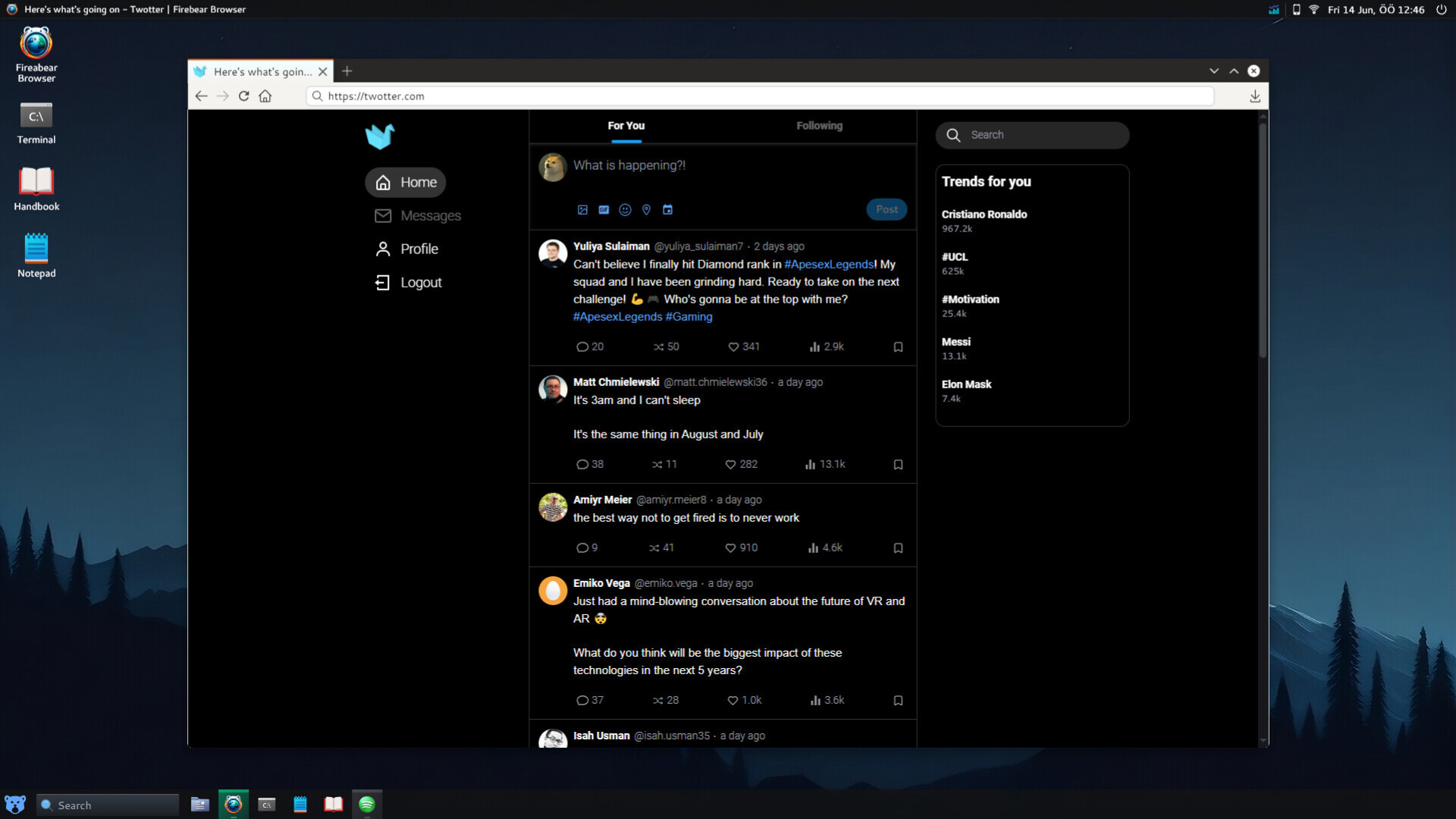Go to your Profile page
Screen dimensions: 1456x819
[x=419, y=248]
